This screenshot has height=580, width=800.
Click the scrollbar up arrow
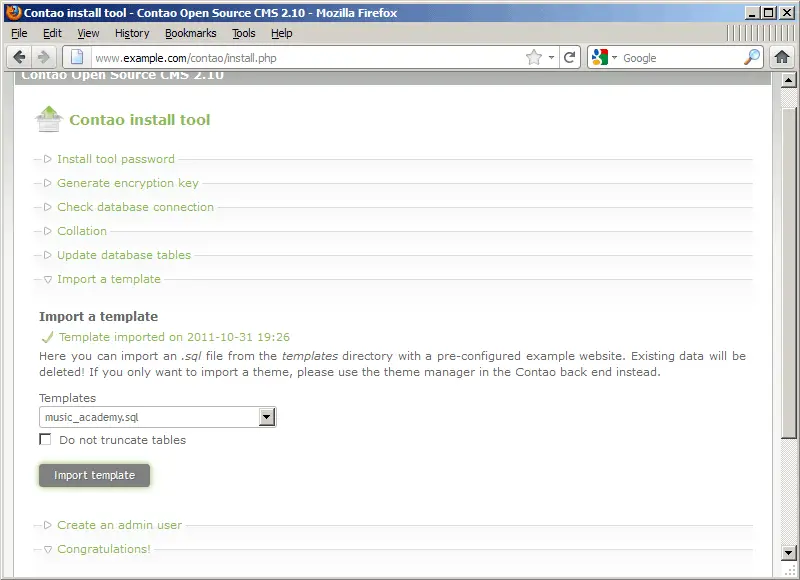[x=788, y=80]
